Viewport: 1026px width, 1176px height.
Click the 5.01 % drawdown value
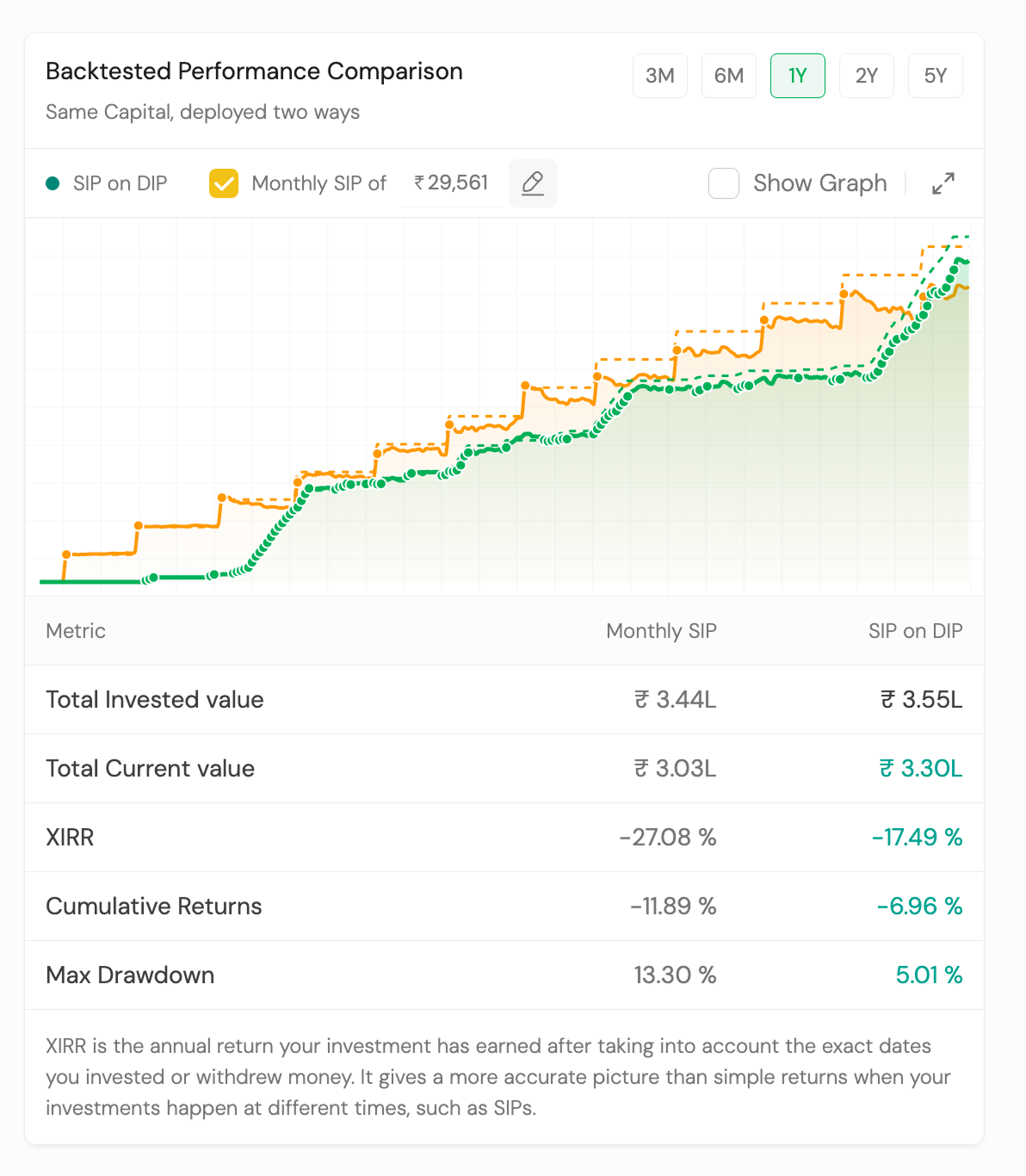(930, 975)
